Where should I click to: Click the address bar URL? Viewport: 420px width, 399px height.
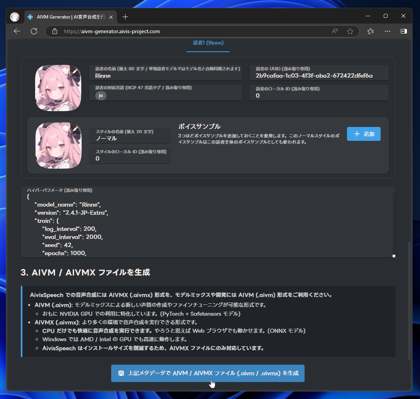(112, 31)
